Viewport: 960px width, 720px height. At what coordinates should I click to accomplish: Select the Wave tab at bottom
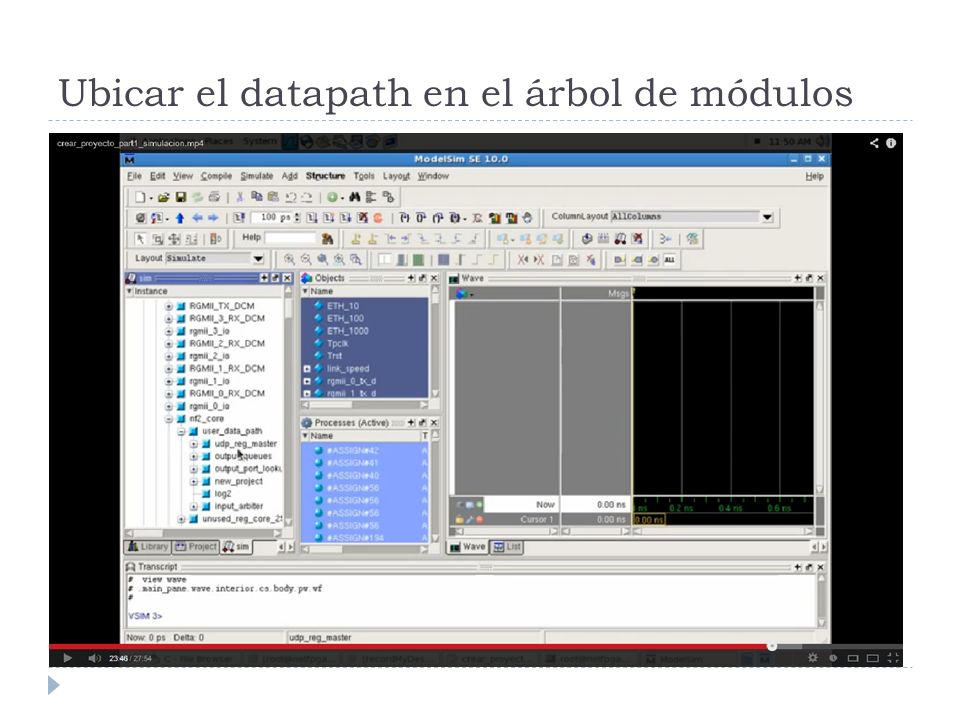pyautogui.click(x=468, y=547)
